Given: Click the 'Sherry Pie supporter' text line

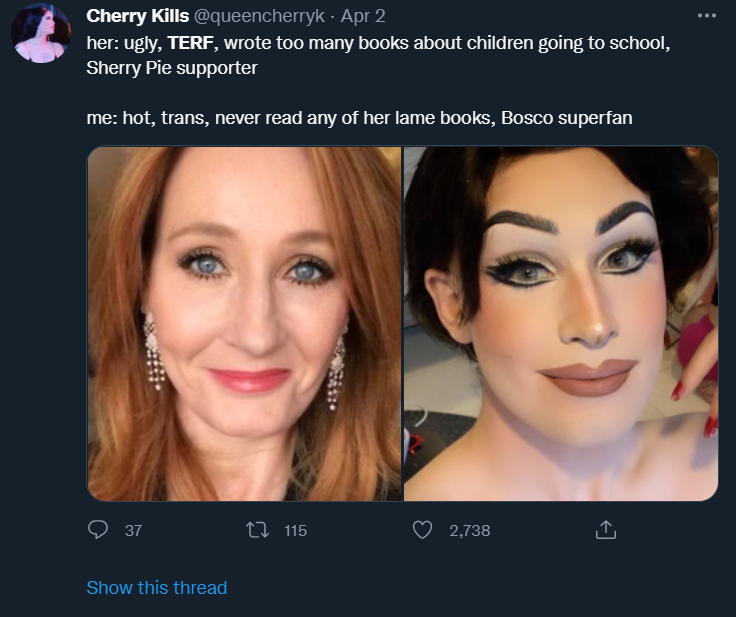Looking at the screenshot, I should click(x=172, y=68).
